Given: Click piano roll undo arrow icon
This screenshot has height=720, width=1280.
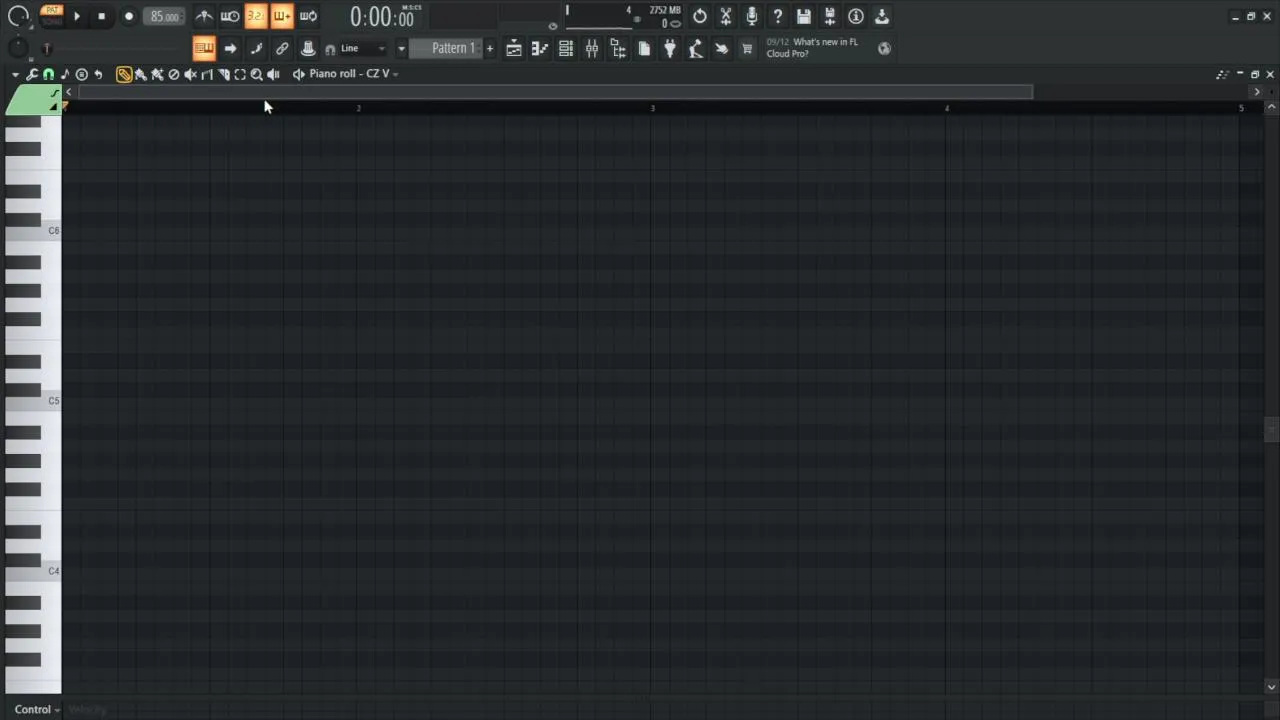Looking at the screenshot, I should coord(98,74).
